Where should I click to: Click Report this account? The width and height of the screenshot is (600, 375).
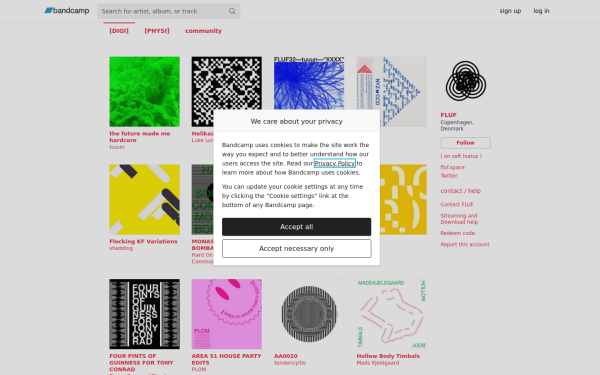465,245
